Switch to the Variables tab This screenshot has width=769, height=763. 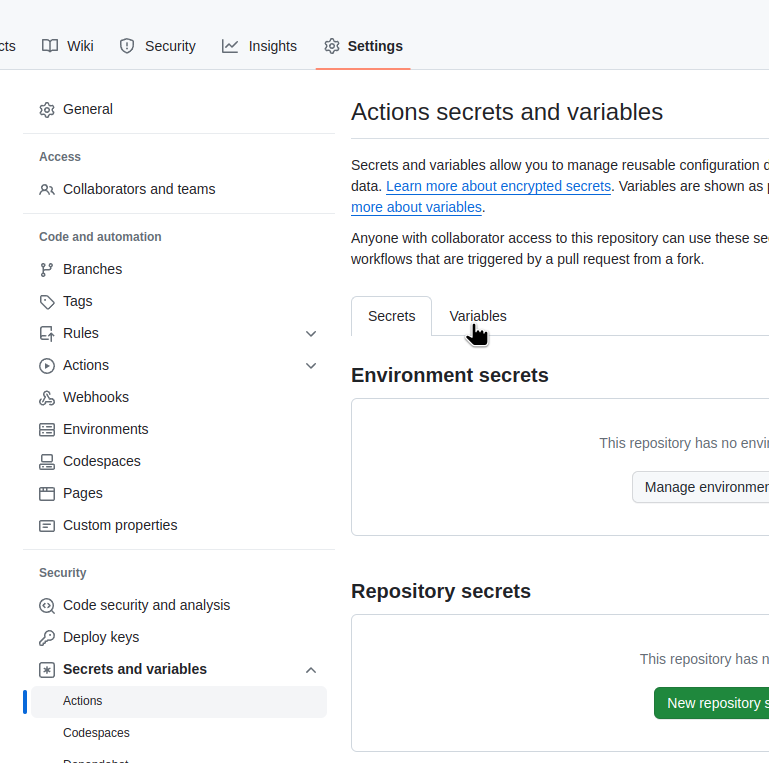[478, 316]
